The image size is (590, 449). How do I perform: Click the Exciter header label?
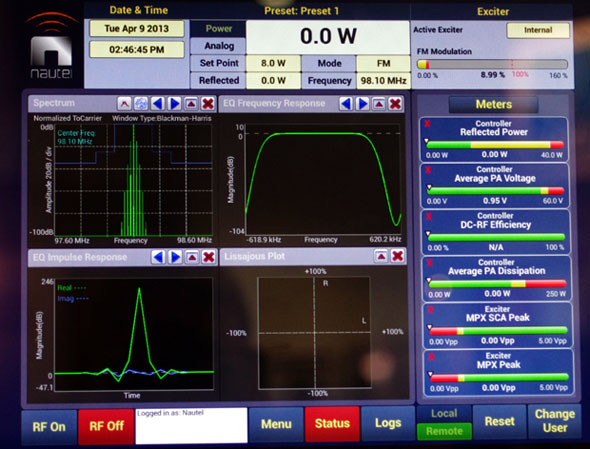pyautogui.click(x=493, y=12)
